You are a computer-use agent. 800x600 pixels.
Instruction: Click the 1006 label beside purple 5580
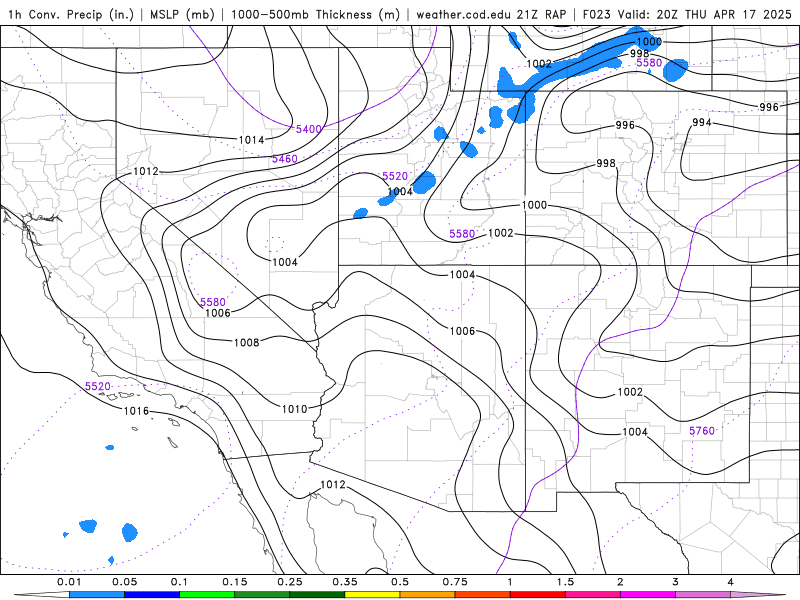pos(217,313)
